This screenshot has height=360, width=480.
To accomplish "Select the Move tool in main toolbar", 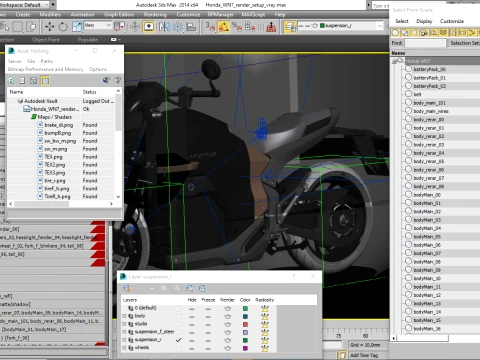I will 49,26.
